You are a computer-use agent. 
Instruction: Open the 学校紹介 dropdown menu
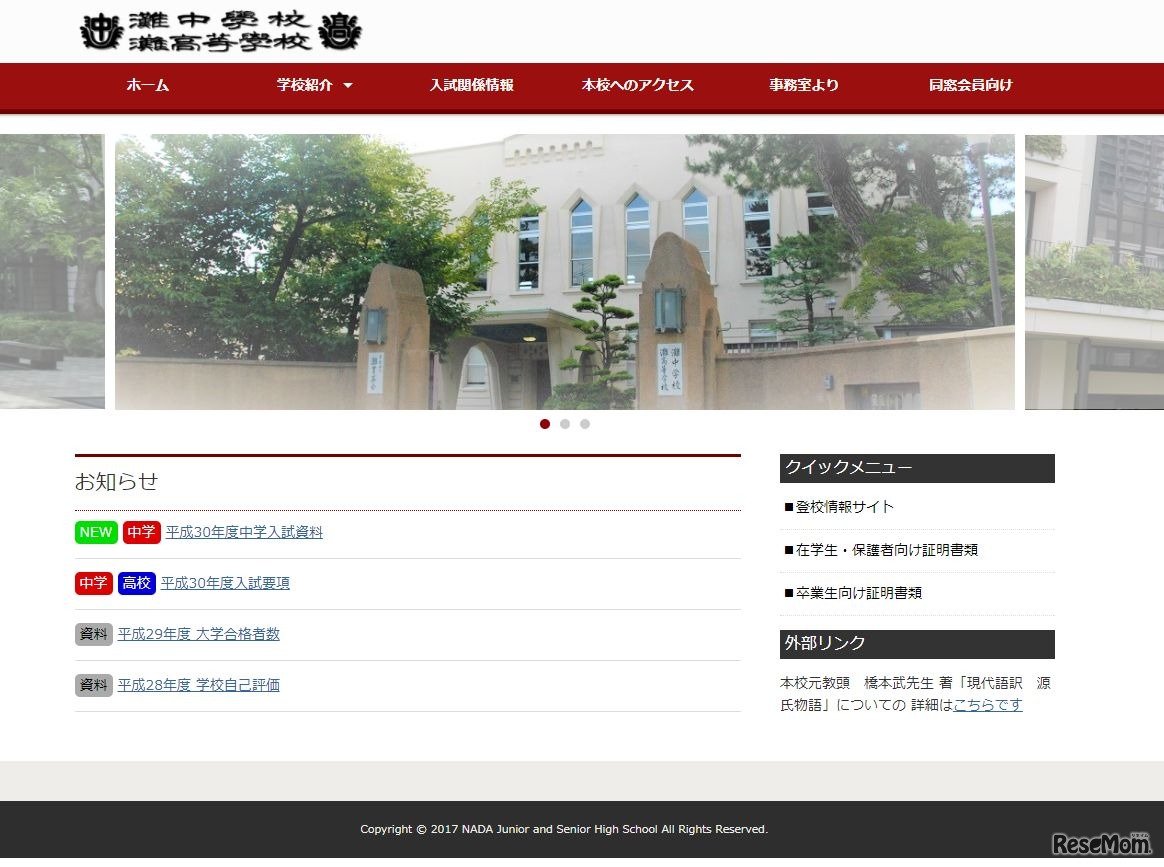tap(315, 86)
